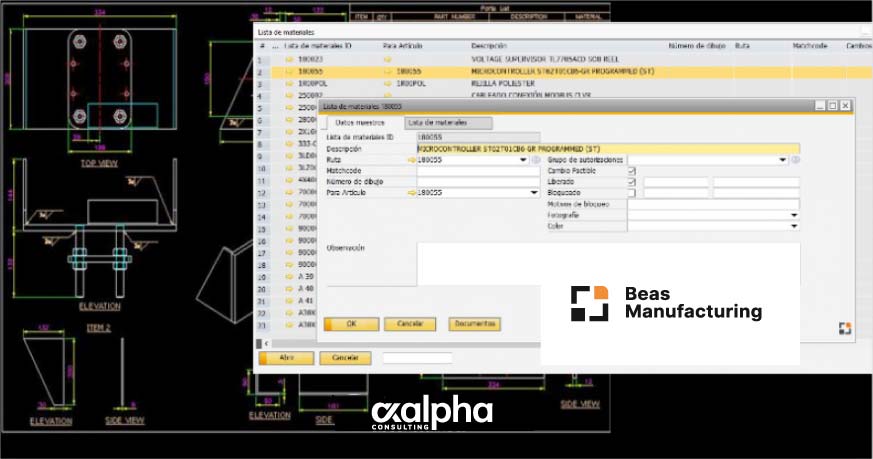Click the link arrow beside Para Artículo field
The height and width of the screenshot is (459, 873).
[412, 193]
